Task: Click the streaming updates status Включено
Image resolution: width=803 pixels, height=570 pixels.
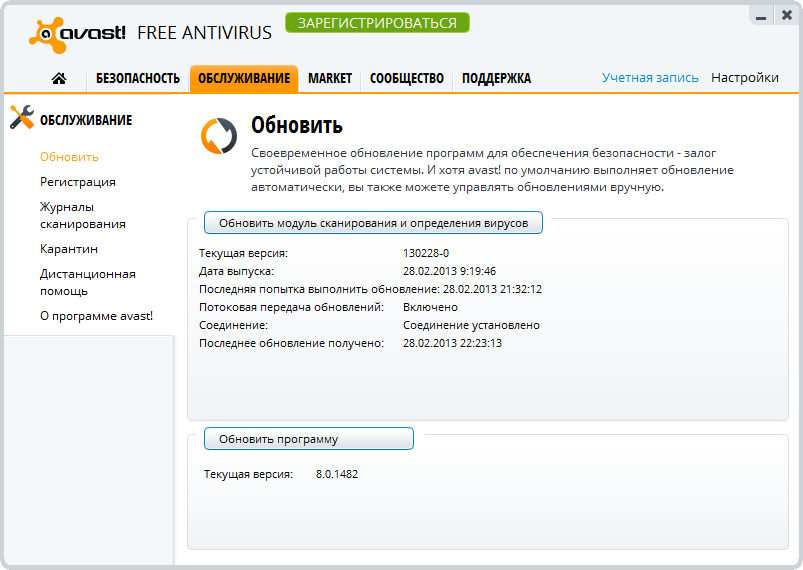Action: click(430, 307)
